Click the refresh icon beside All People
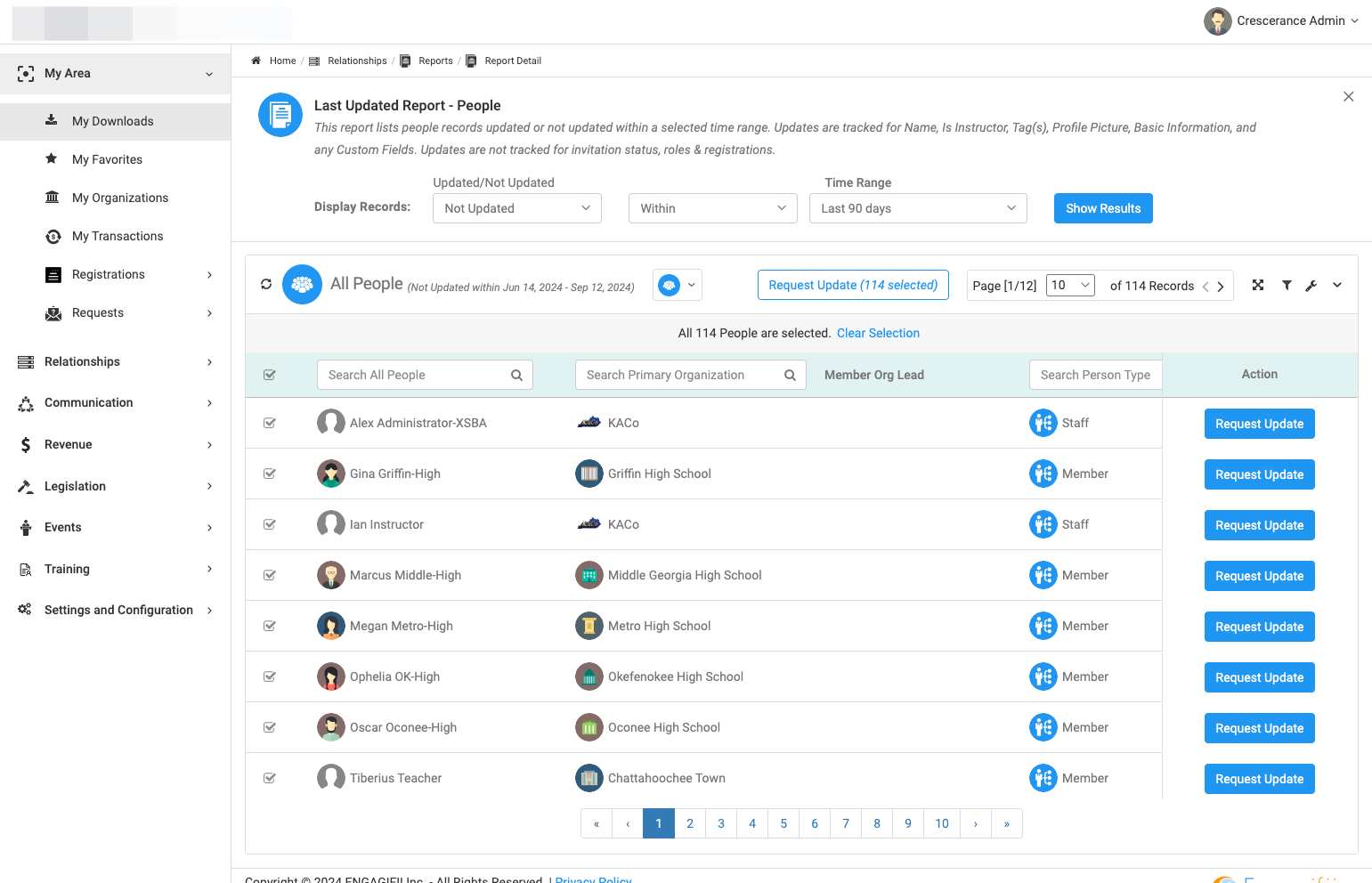 tap(265, 285)
